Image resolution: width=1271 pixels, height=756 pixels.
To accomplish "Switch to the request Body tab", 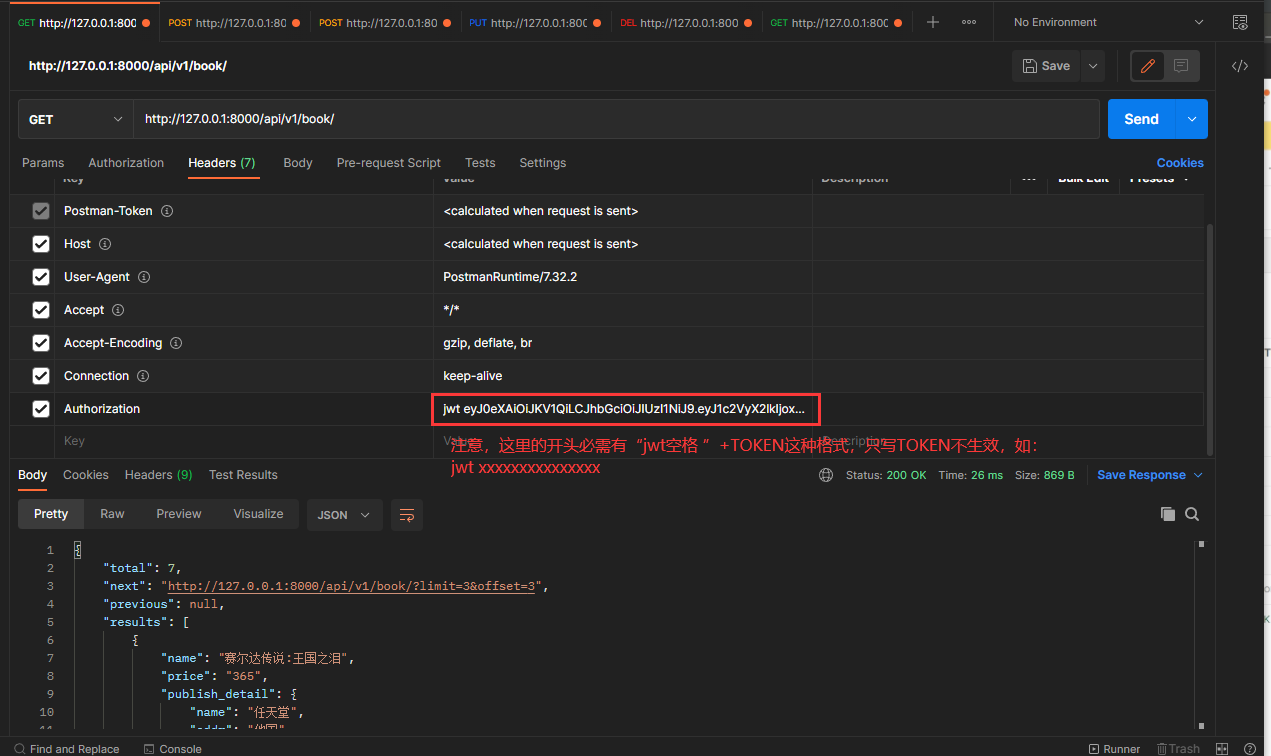I will 298,163.
